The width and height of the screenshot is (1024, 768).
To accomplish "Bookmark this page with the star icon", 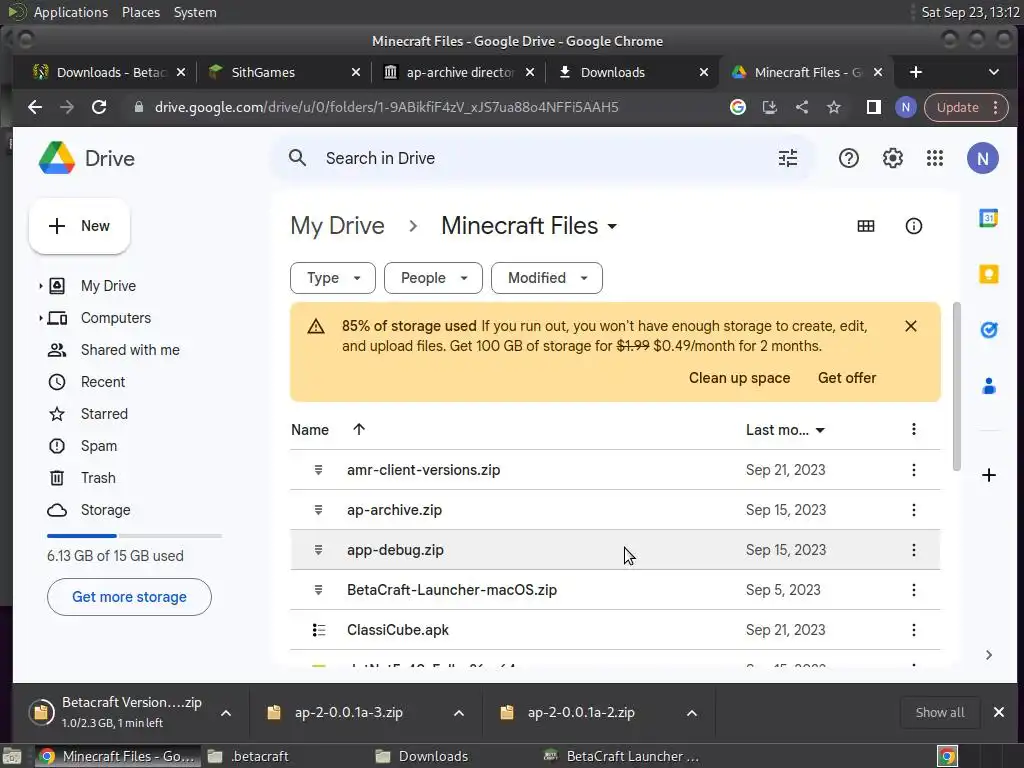I will (834, 107).
